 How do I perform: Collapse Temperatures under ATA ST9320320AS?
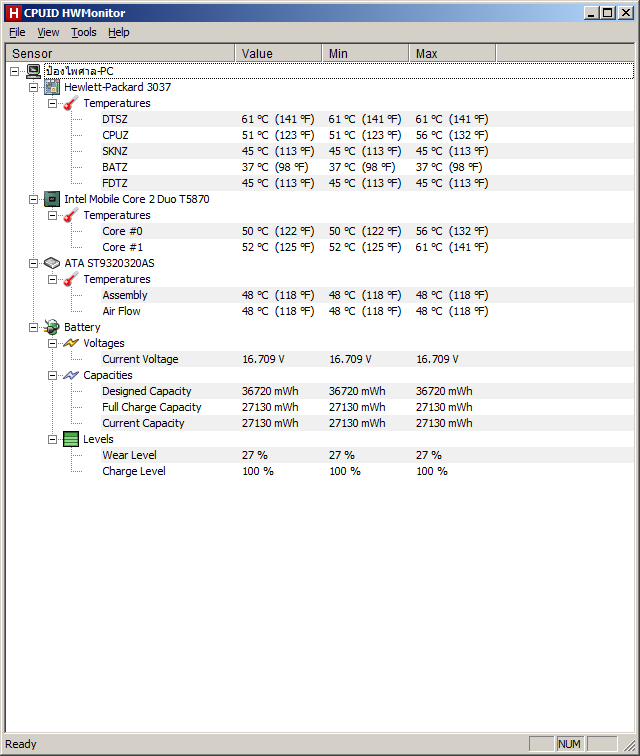tap(52, 279)
